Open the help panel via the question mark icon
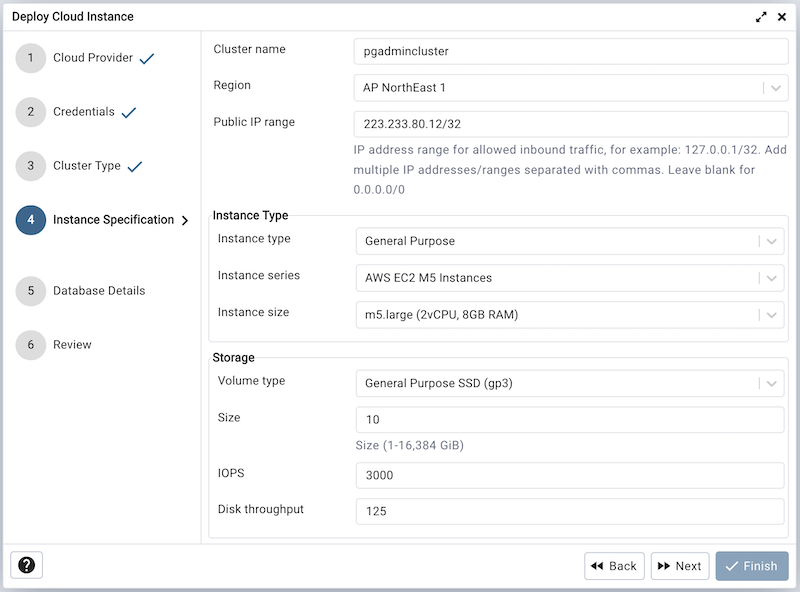The image size is (800, 592). click(27, 565)
